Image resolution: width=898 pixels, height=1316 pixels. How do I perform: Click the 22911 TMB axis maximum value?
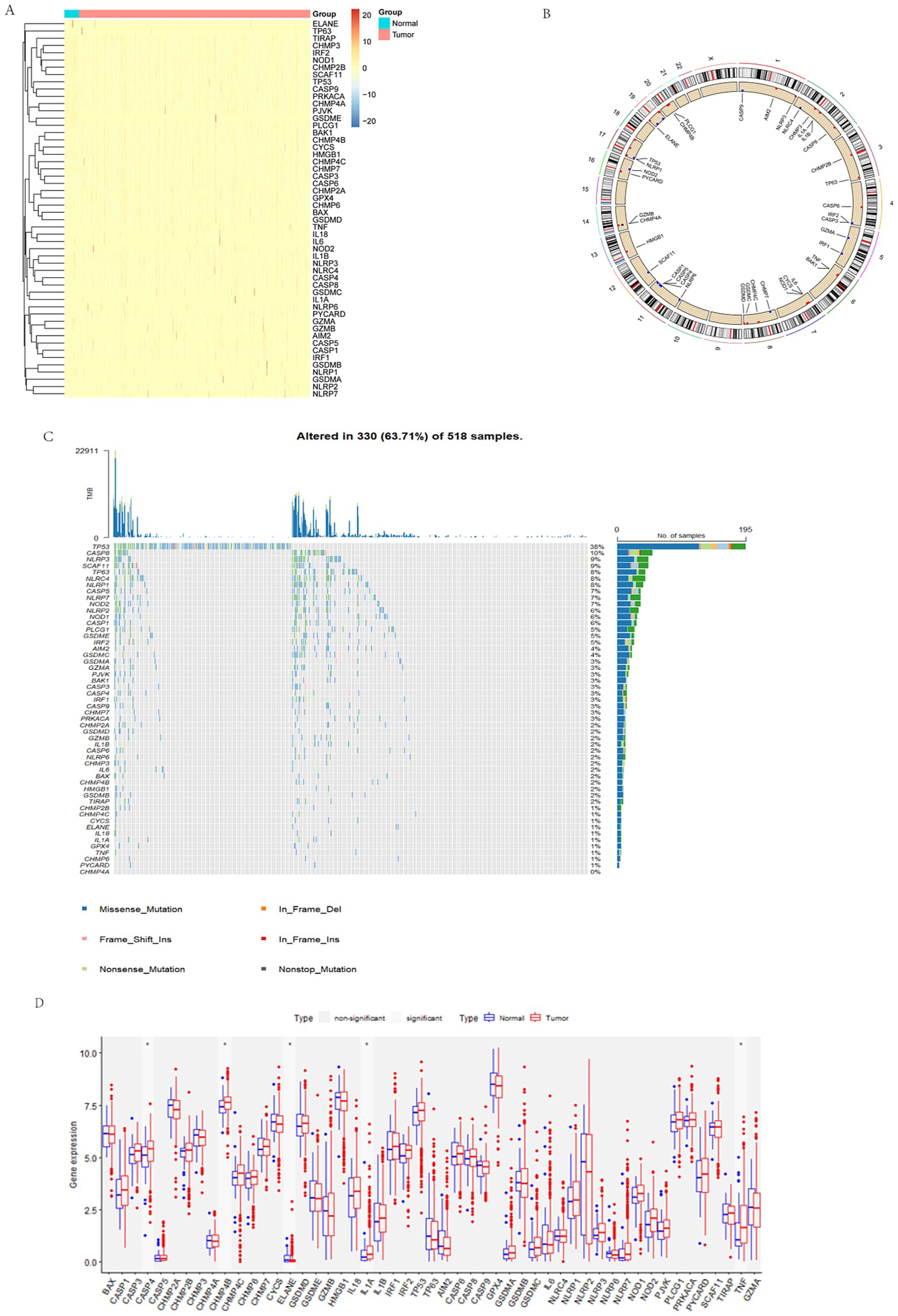(87, 452)
